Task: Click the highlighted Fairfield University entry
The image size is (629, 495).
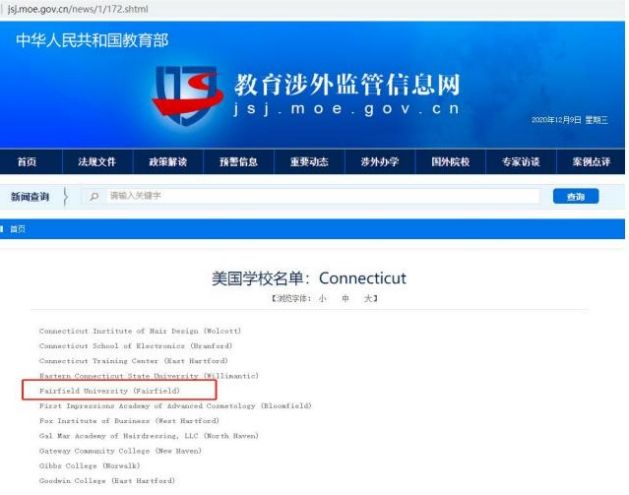Action: coord(110,391)
